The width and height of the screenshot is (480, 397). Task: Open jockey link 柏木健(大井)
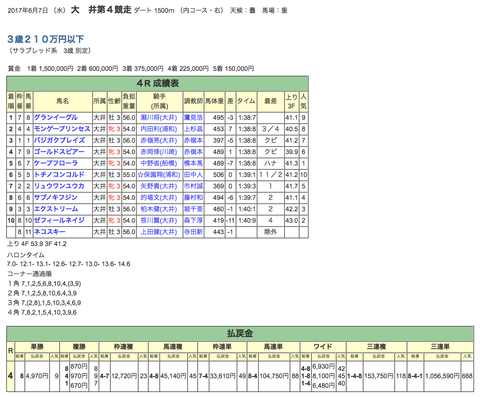click(159, 209)
